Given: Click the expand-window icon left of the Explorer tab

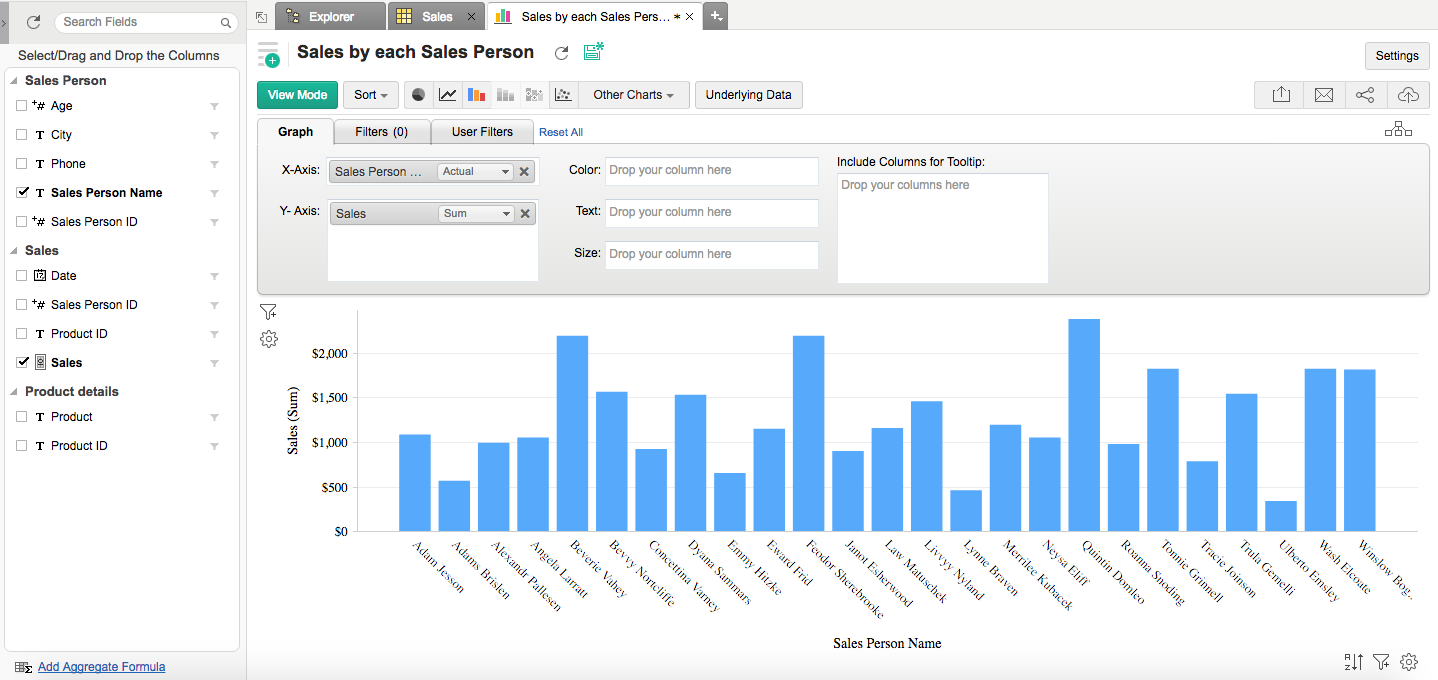Looking at the screenshot, I should [261, 16].
